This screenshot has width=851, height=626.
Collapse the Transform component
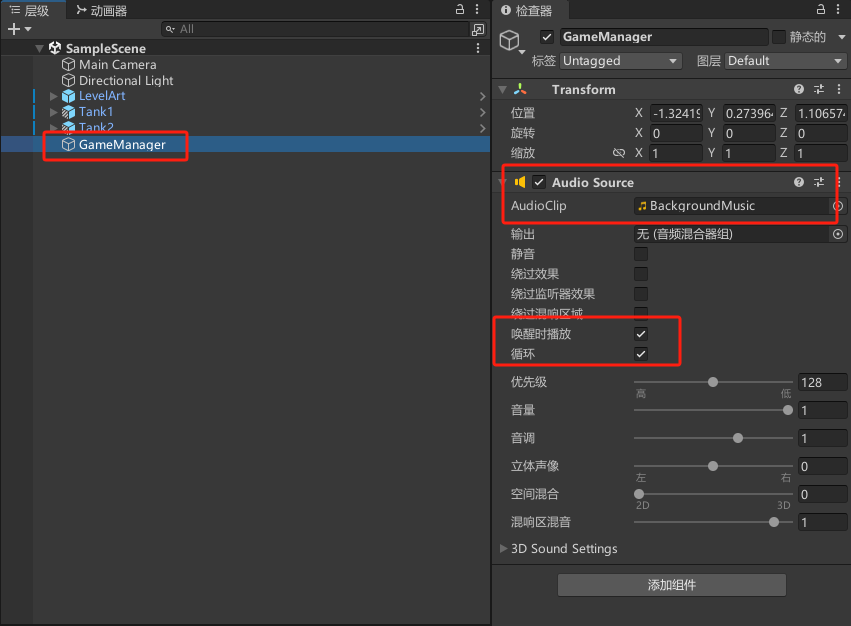coord(503,89)
